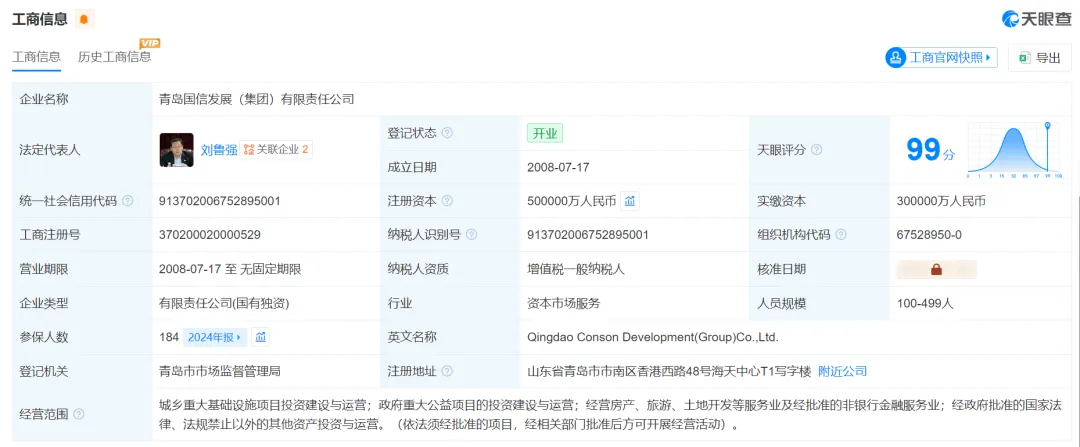Image resolution: width=1080 pixels, height=447 pixels.
Task: Click the 导出 export button
Action: click(x=1040, y=58)
